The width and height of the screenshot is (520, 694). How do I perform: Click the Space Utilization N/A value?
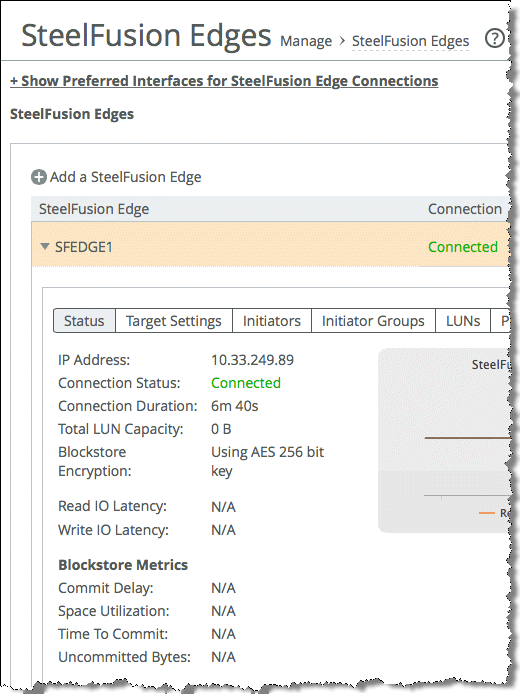click(223, 611)
